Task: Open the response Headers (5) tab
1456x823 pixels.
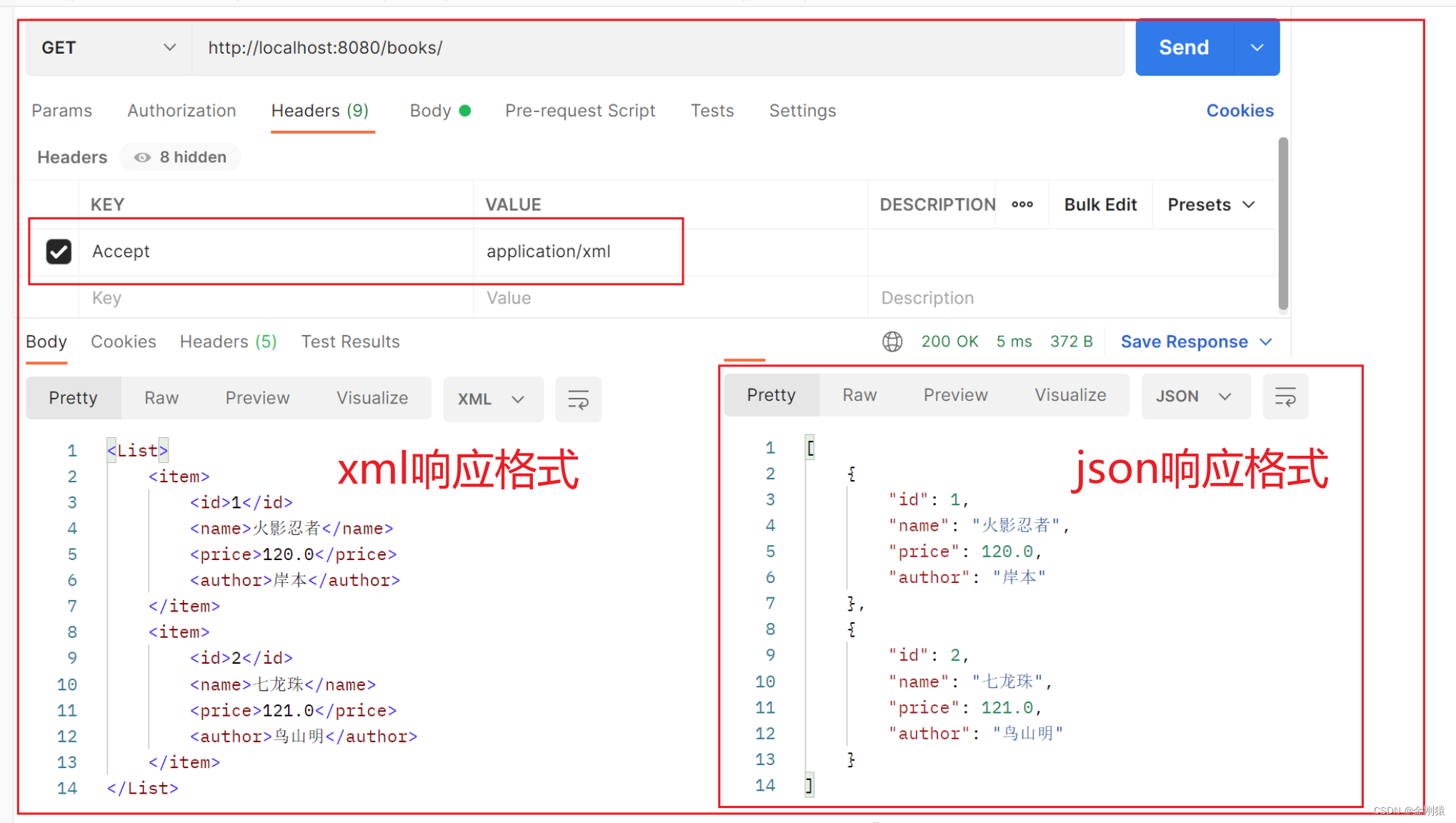Action: point(228,341)
